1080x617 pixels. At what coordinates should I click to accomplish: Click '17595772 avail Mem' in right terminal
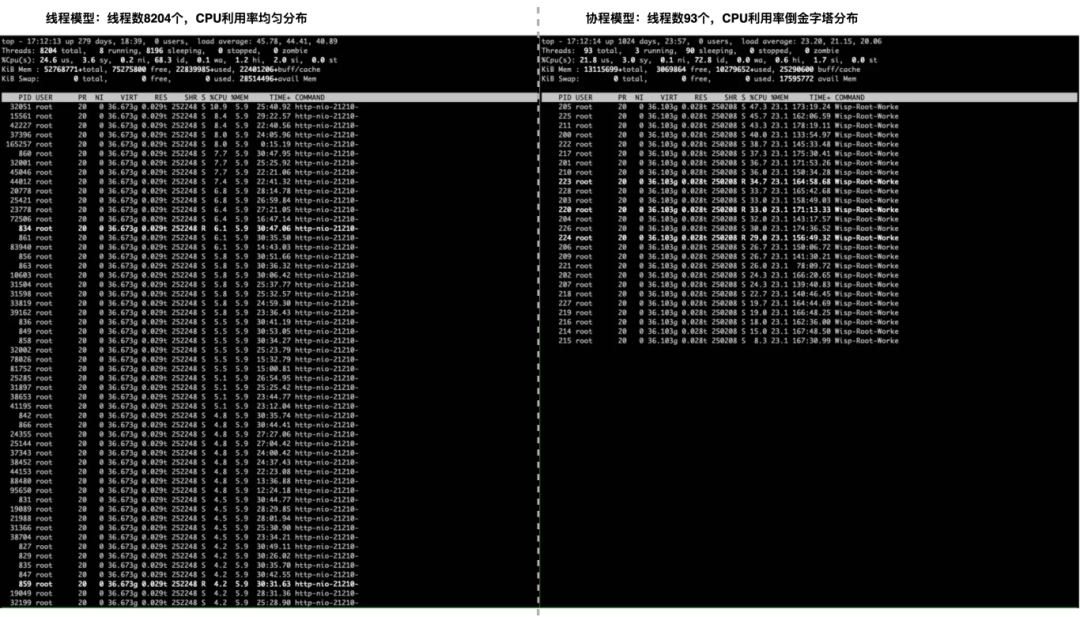[x=818, y=79]
